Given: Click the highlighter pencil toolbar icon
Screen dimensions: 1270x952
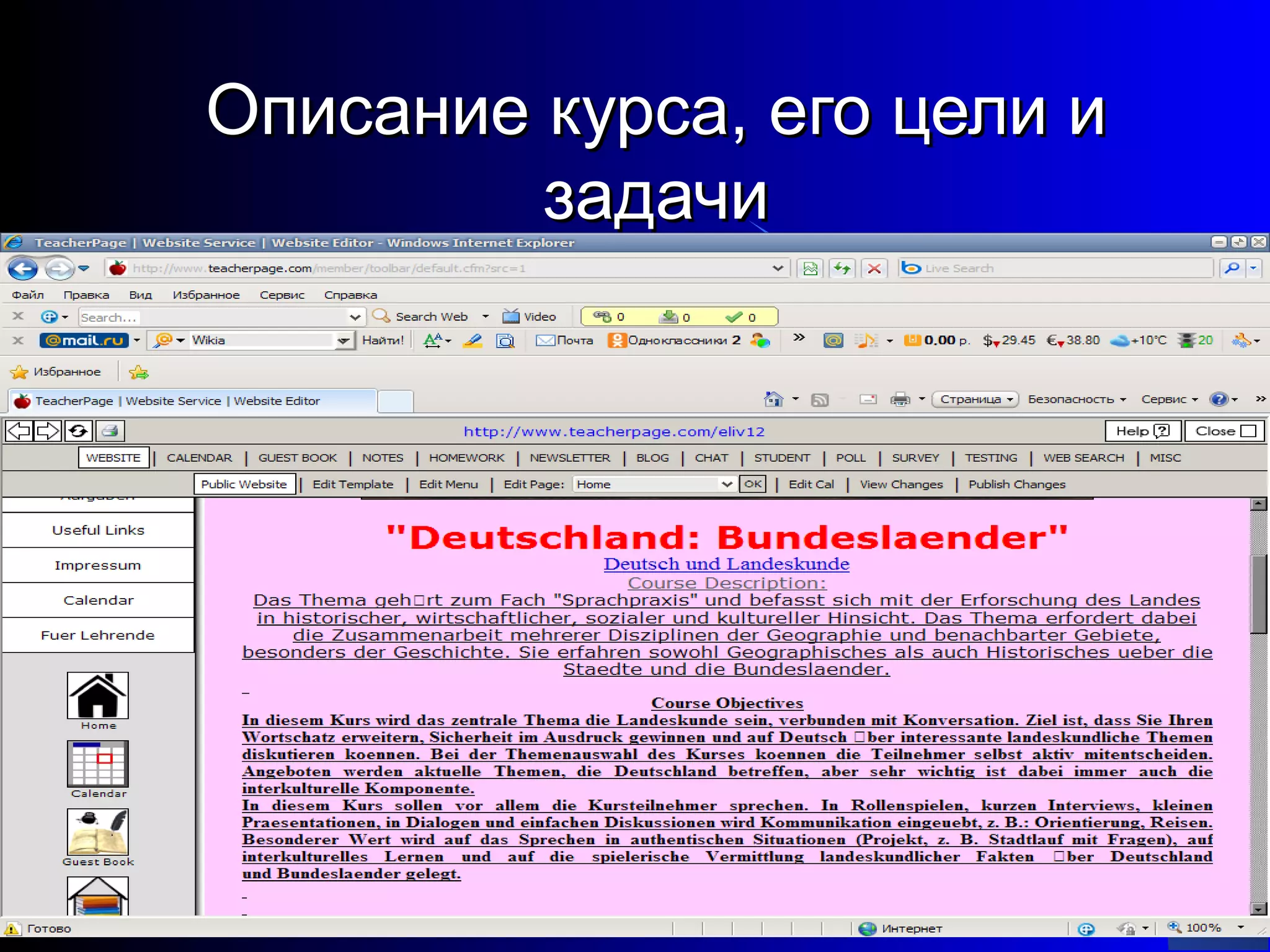Looking at the screenshot, I should pyautogui.click(x=473, y=340).
